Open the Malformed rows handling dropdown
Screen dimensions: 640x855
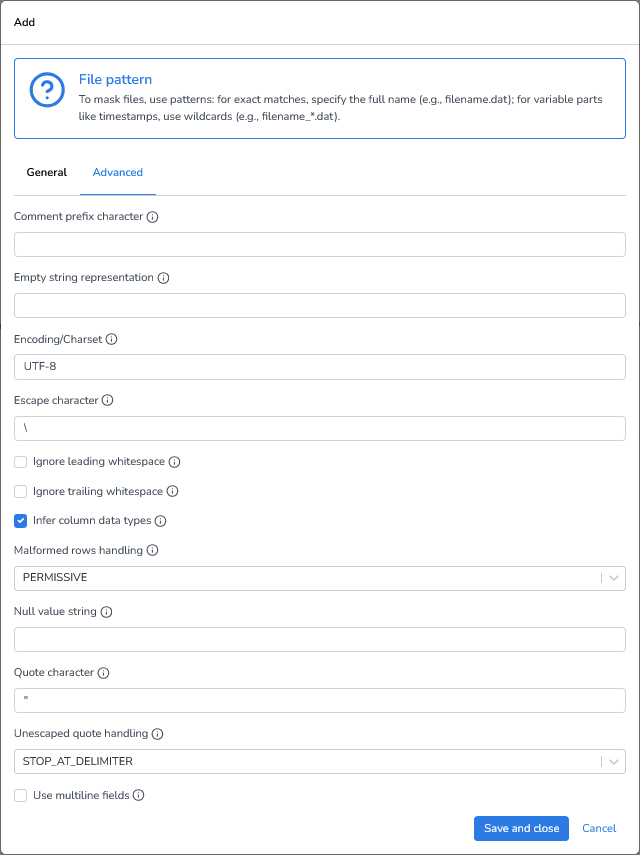(x=615, y=578)
